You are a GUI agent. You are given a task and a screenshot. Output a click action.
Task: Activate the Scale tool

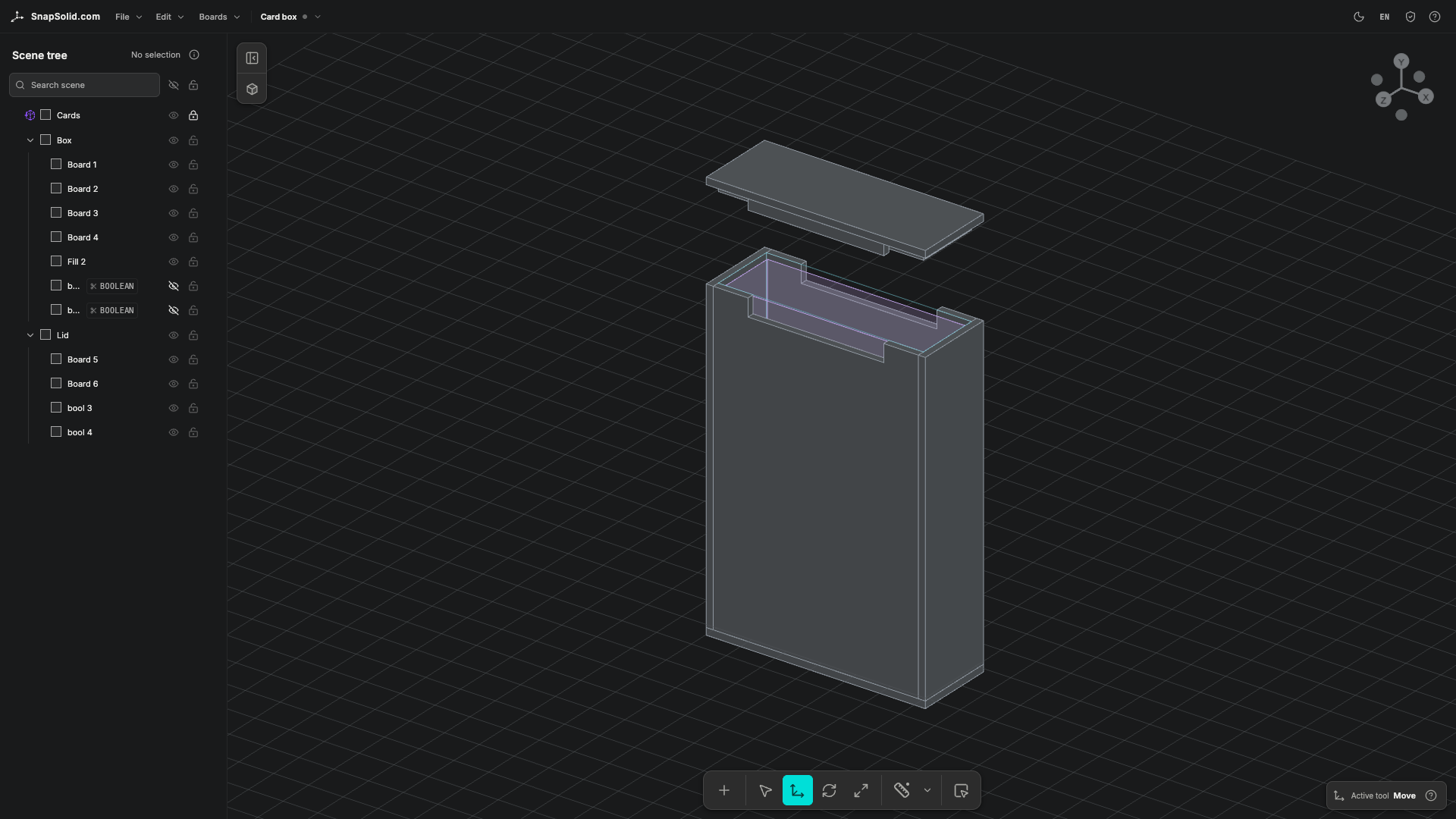pos(861,791)
